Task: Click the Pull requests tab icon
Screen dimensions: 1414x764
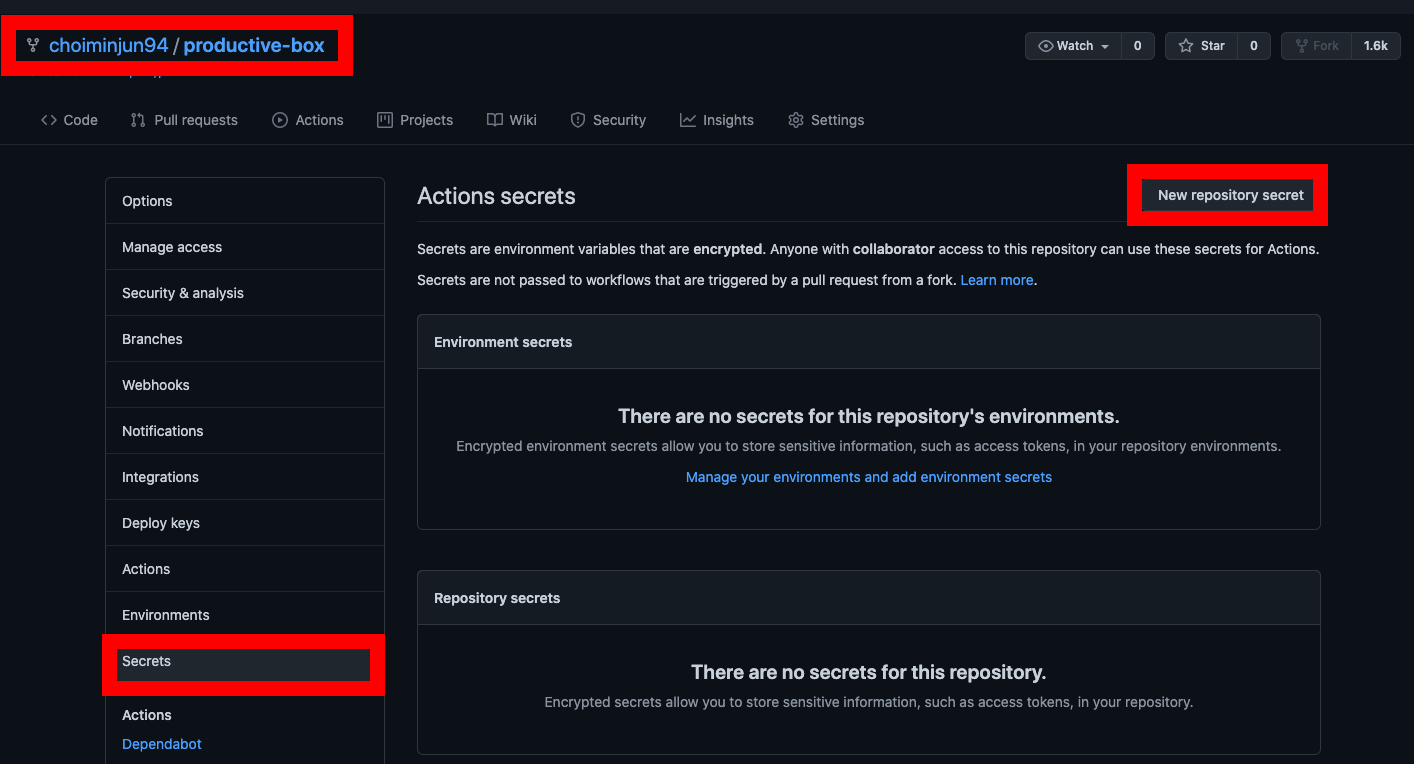Action: [x=138, y=120]
